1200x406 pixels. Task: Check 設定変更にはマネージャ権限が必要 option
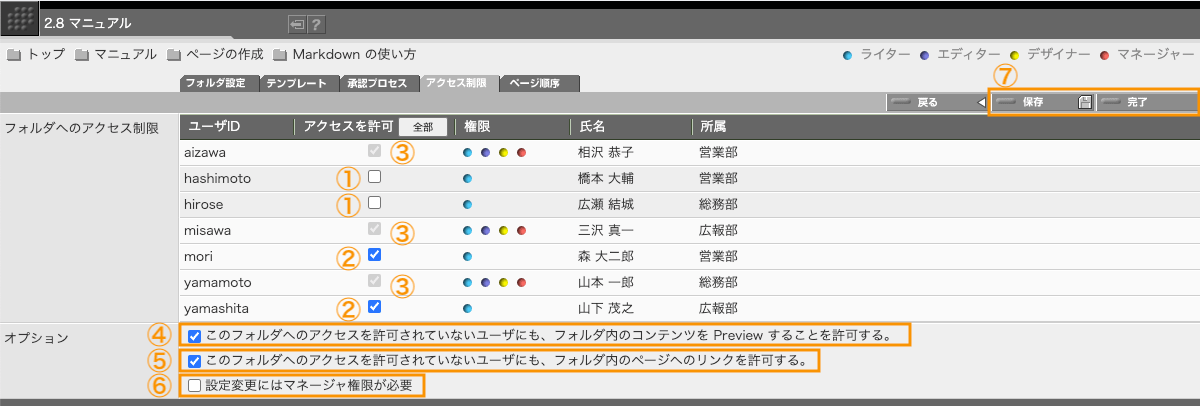pyautogui.click(x=194, y=385)
